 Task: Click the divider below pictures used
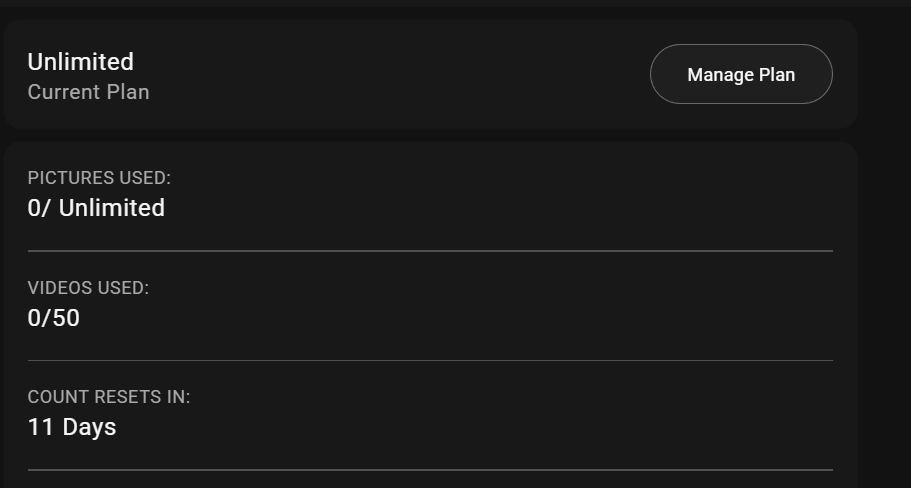coord(430,251)
